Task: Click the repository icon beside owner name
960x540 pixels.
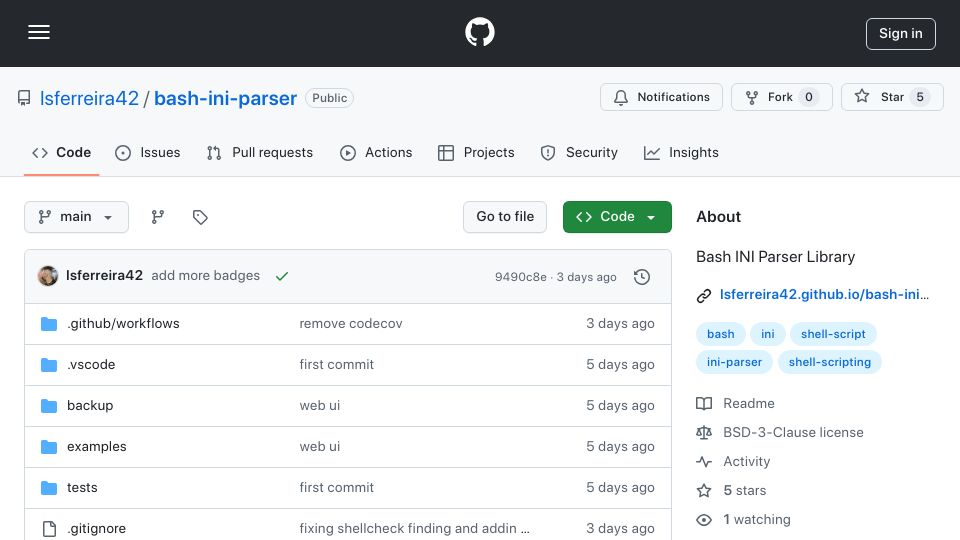Action: tap(24, 98)
